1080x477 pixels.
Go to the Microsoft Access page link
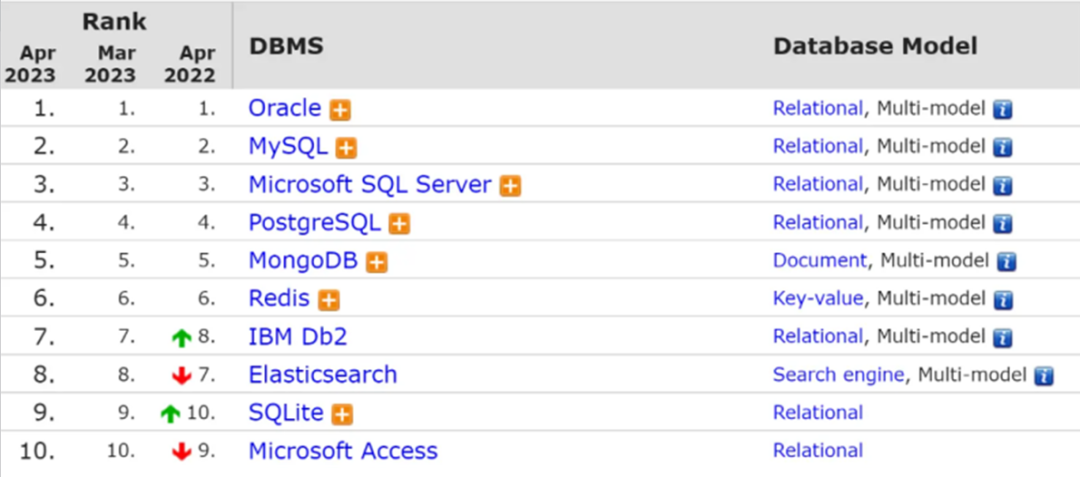coord(343,451)
